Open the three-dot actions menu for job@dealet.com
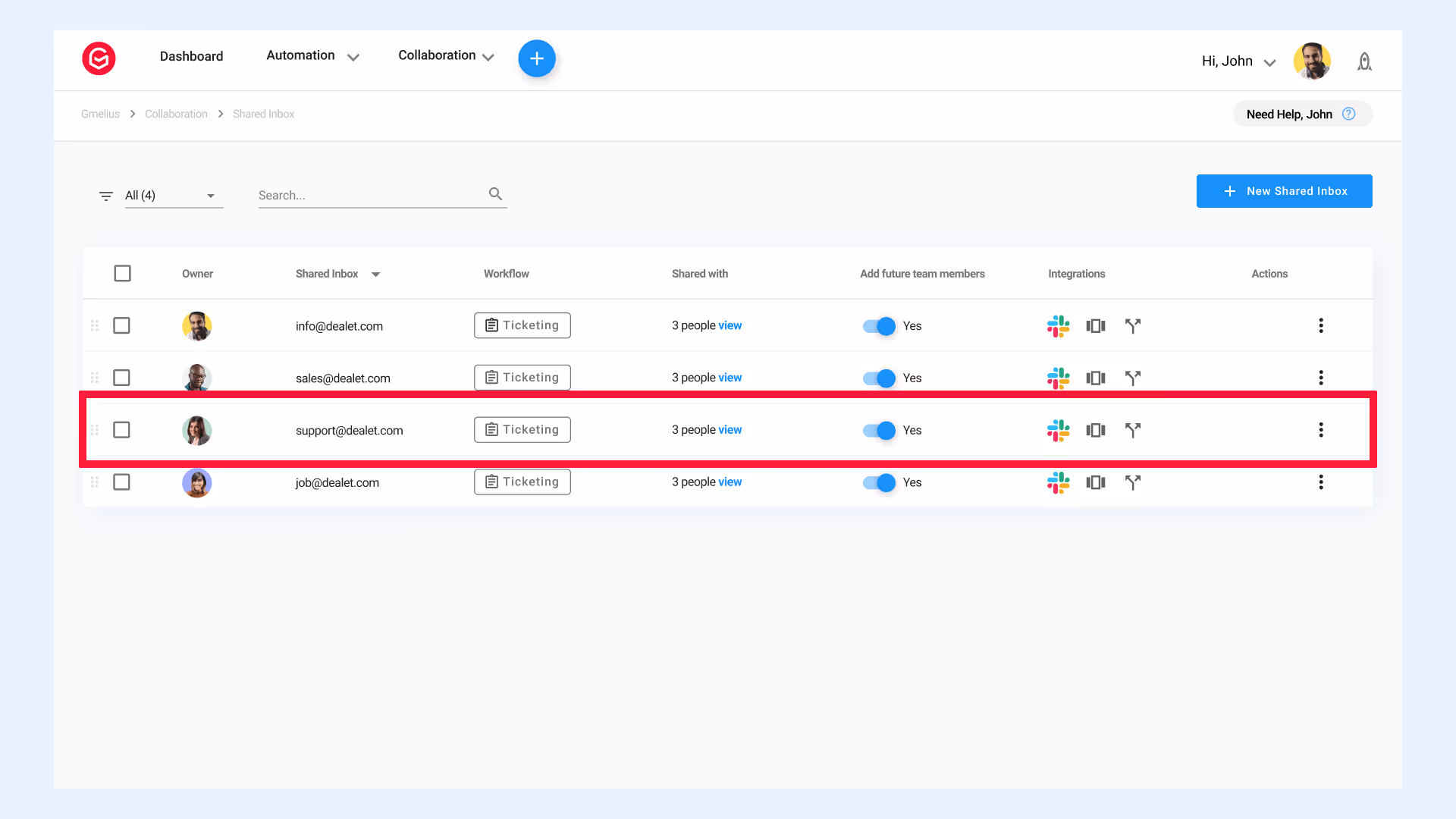This screenshot has height=819, width=1456. tap(1320, 482)
